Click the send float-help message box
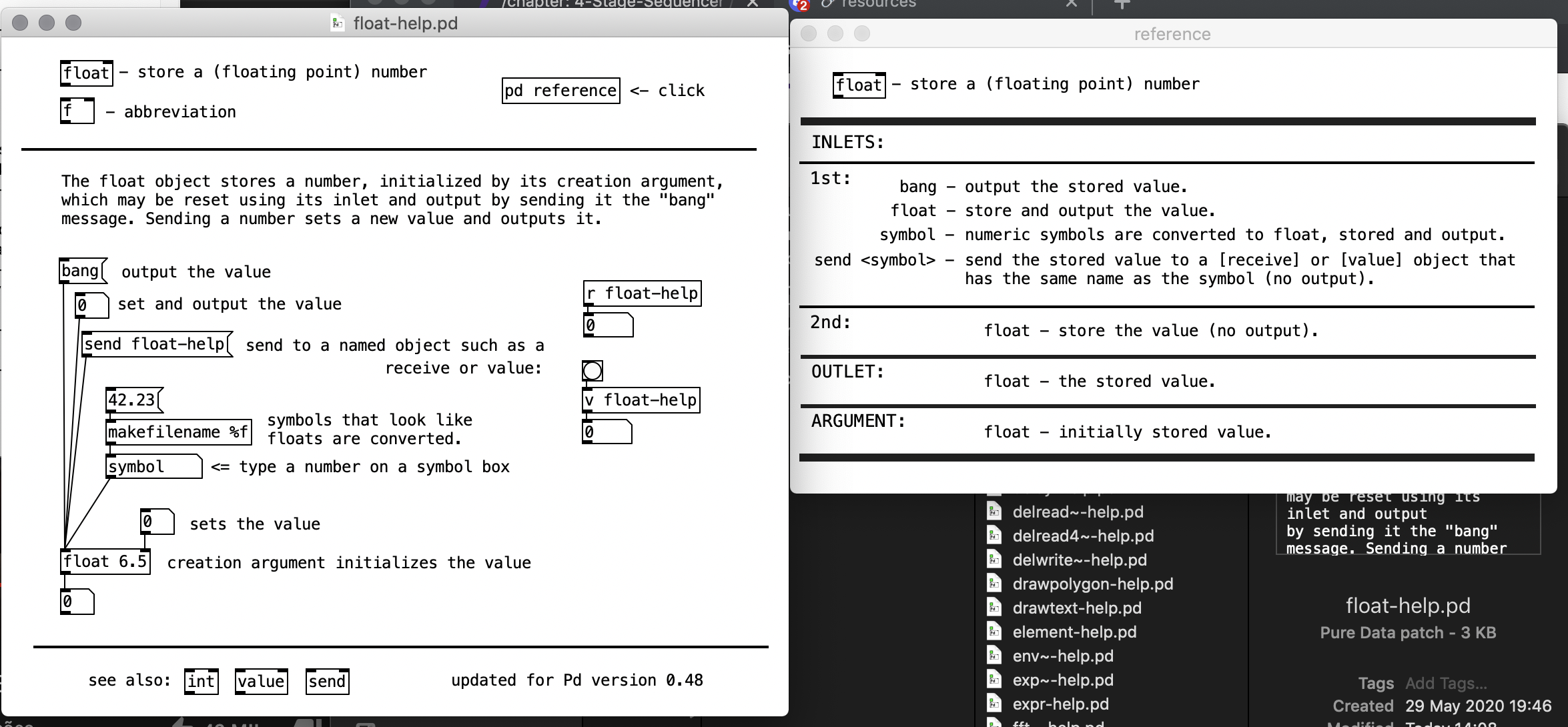Viewport: 1568px width, 727px height. pyautogui.click(x=155, y=344)
